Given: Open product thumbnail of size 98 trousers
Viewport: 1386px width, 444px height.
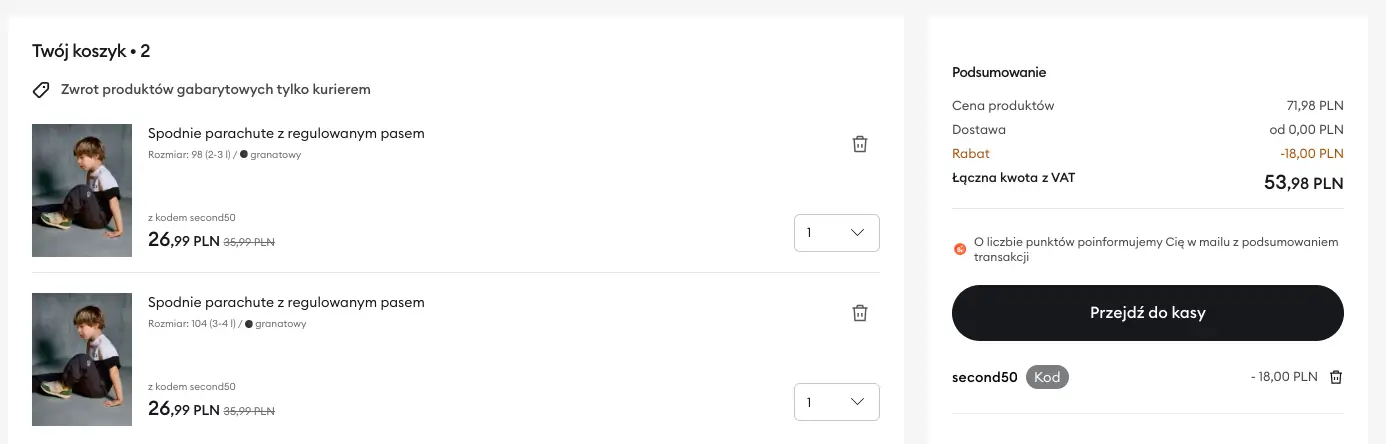Looking at the screenshot, I should [82, 190].
